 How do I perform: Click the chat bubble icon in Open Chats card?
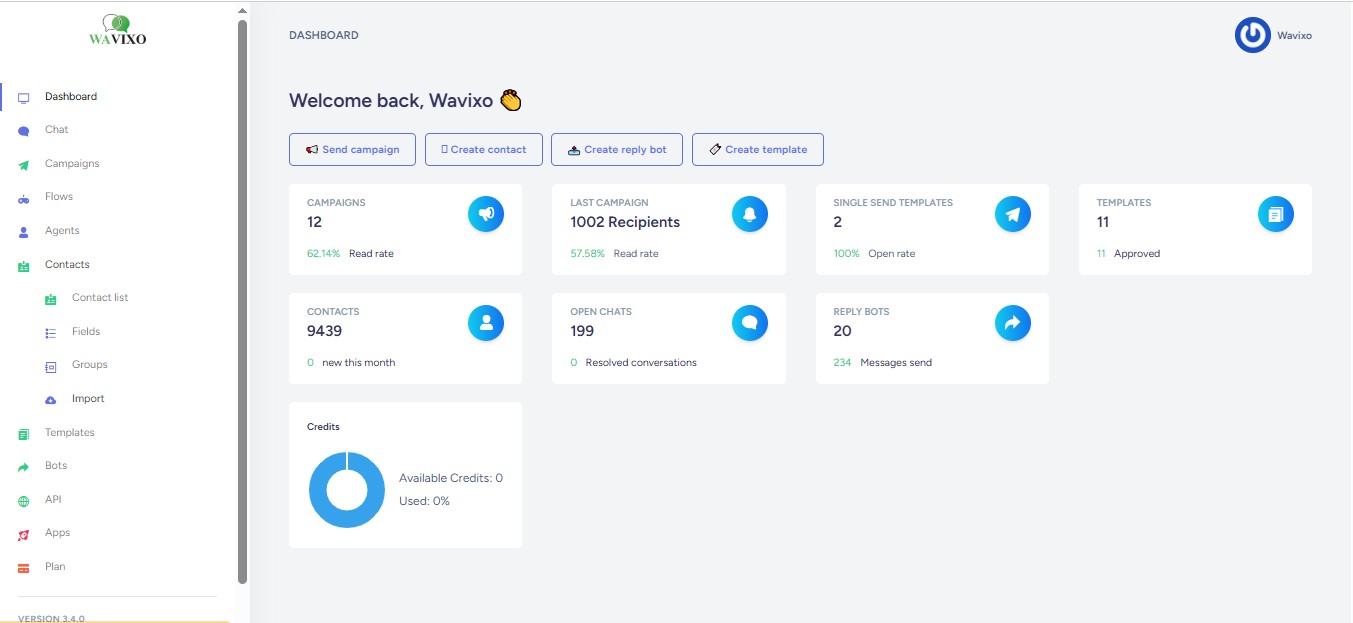[749, 323]
